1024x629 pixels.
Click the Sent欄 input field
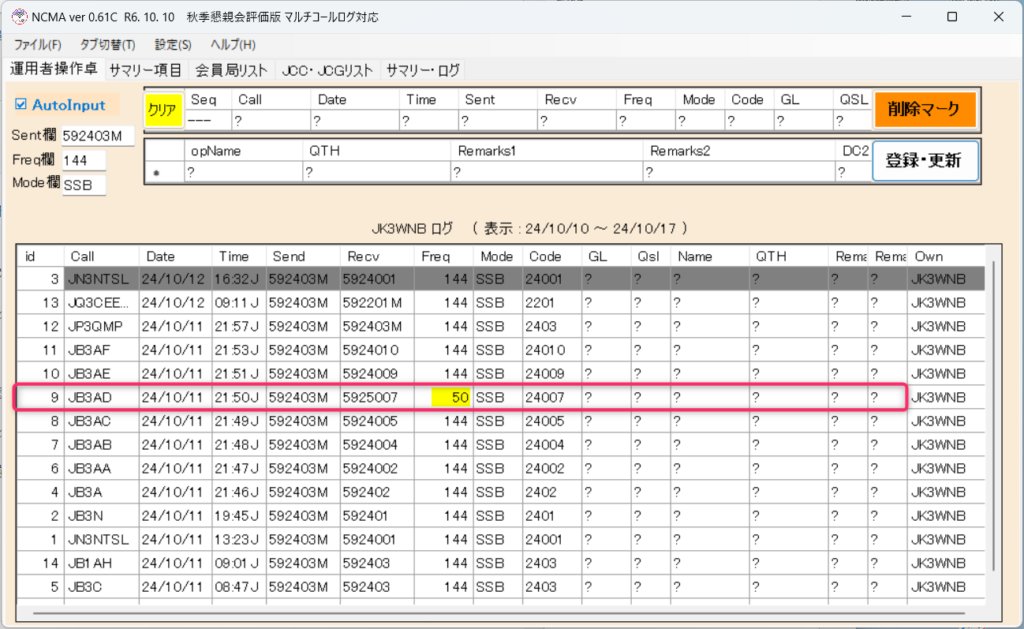pyautogui.click(x=97, y=136)
